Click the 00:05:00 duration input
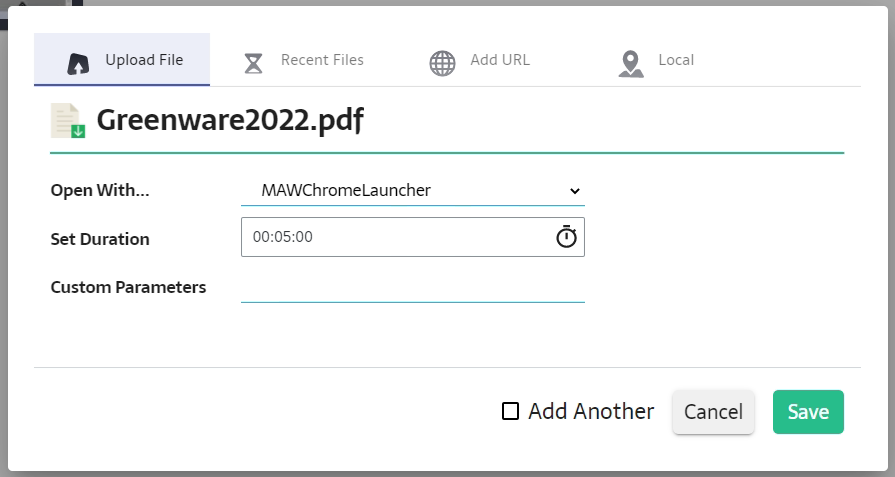The image size is (895, 477). point(395,238)
